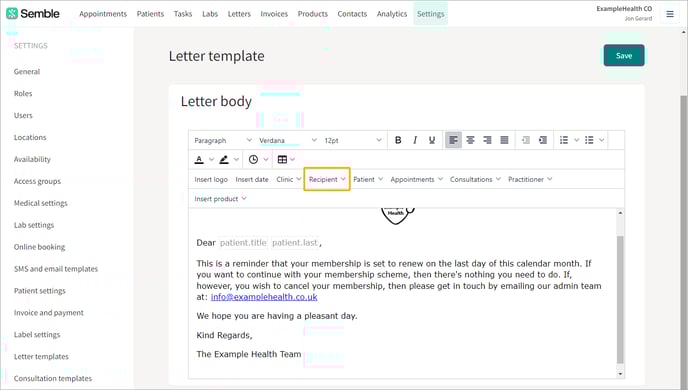Apply italic formatting
This screenshot has height=390, width=688.
pyautogui.click(x=415, y=140)
